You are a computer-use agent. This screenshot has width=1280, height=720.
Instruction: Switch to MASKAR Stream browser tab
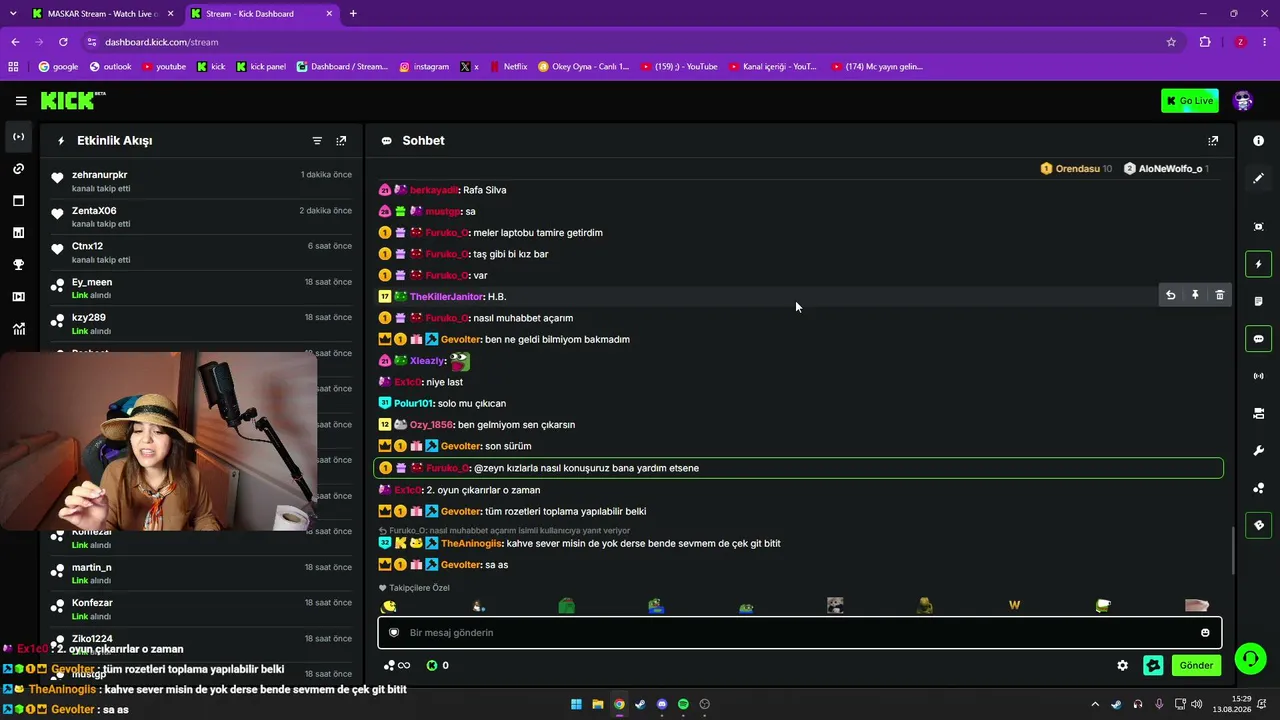pos(100,14)
